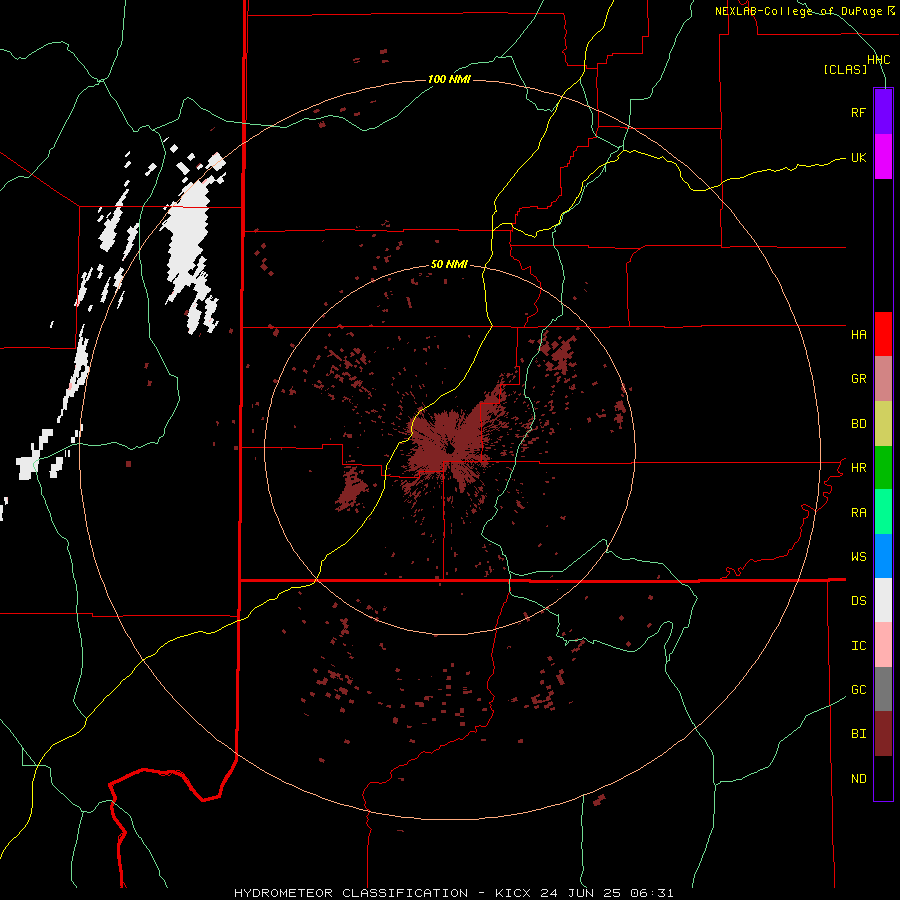Click the DS legend label
This screenshot has width=900, height=900.
(858, 600)
